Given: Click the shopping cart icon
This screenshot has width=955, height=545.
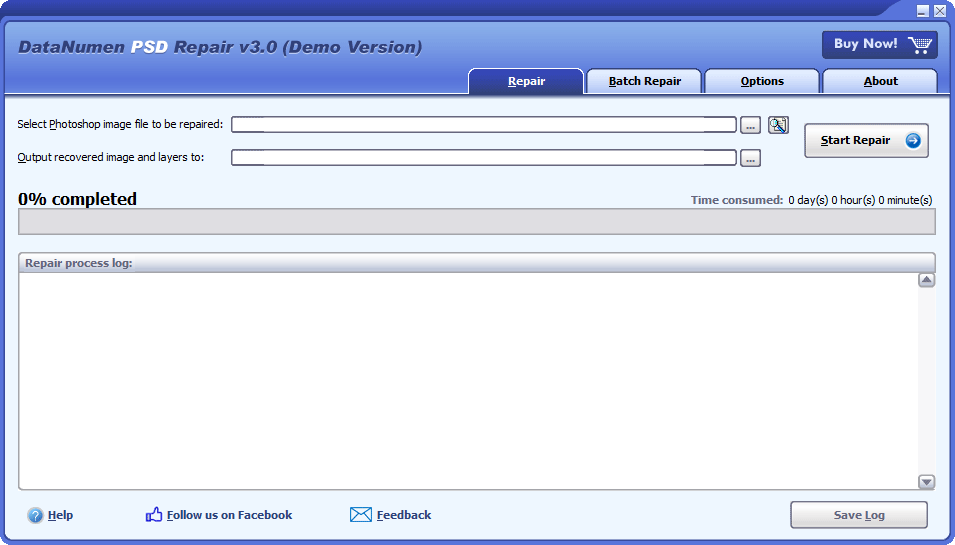Looking at the screenshot, I should point(920,44).
